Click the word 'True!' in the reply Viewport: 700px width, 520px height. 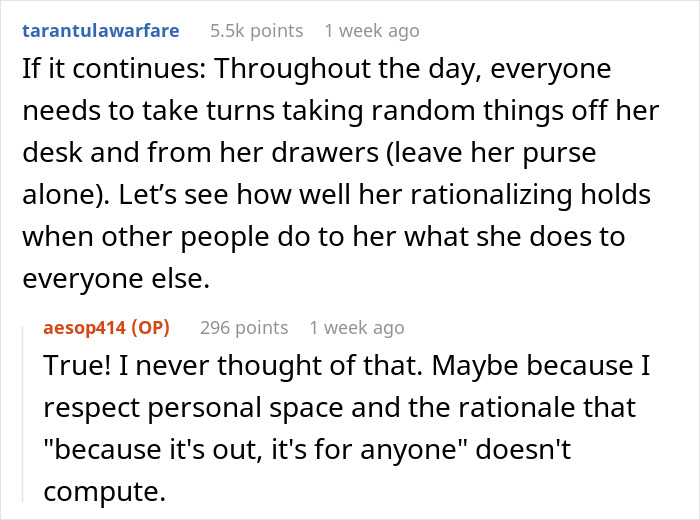coord(73,367)
